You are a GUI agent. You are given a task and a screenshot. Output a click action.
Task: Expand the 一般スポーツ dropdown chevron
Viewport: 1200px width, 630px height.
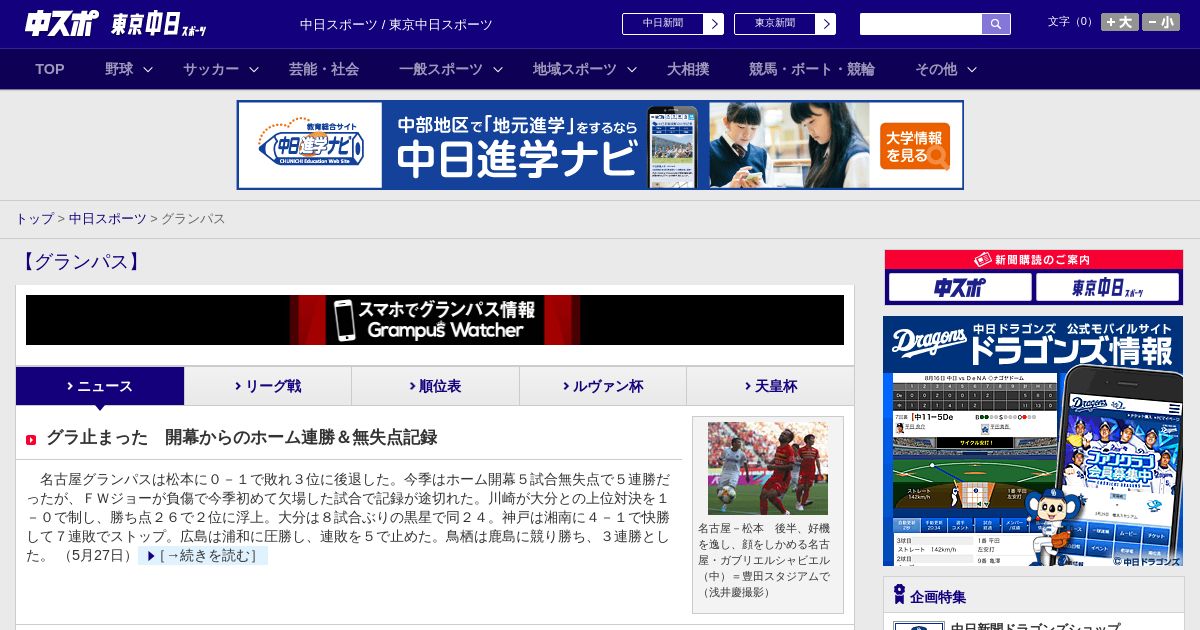tap(498, 69)
